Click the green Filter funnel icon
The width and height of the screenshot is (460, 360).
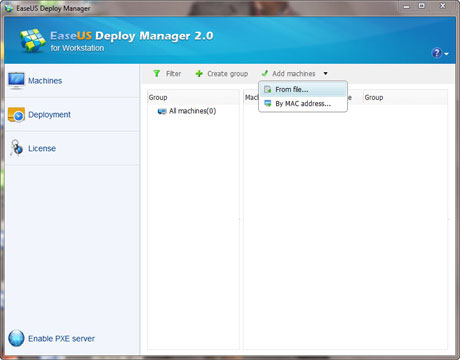(157, 73)
